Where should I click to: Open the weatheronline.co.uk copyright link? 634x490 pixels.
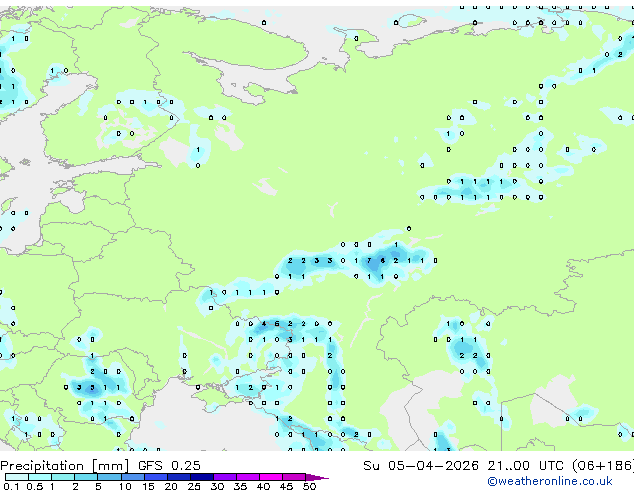(x=550, y=482)
